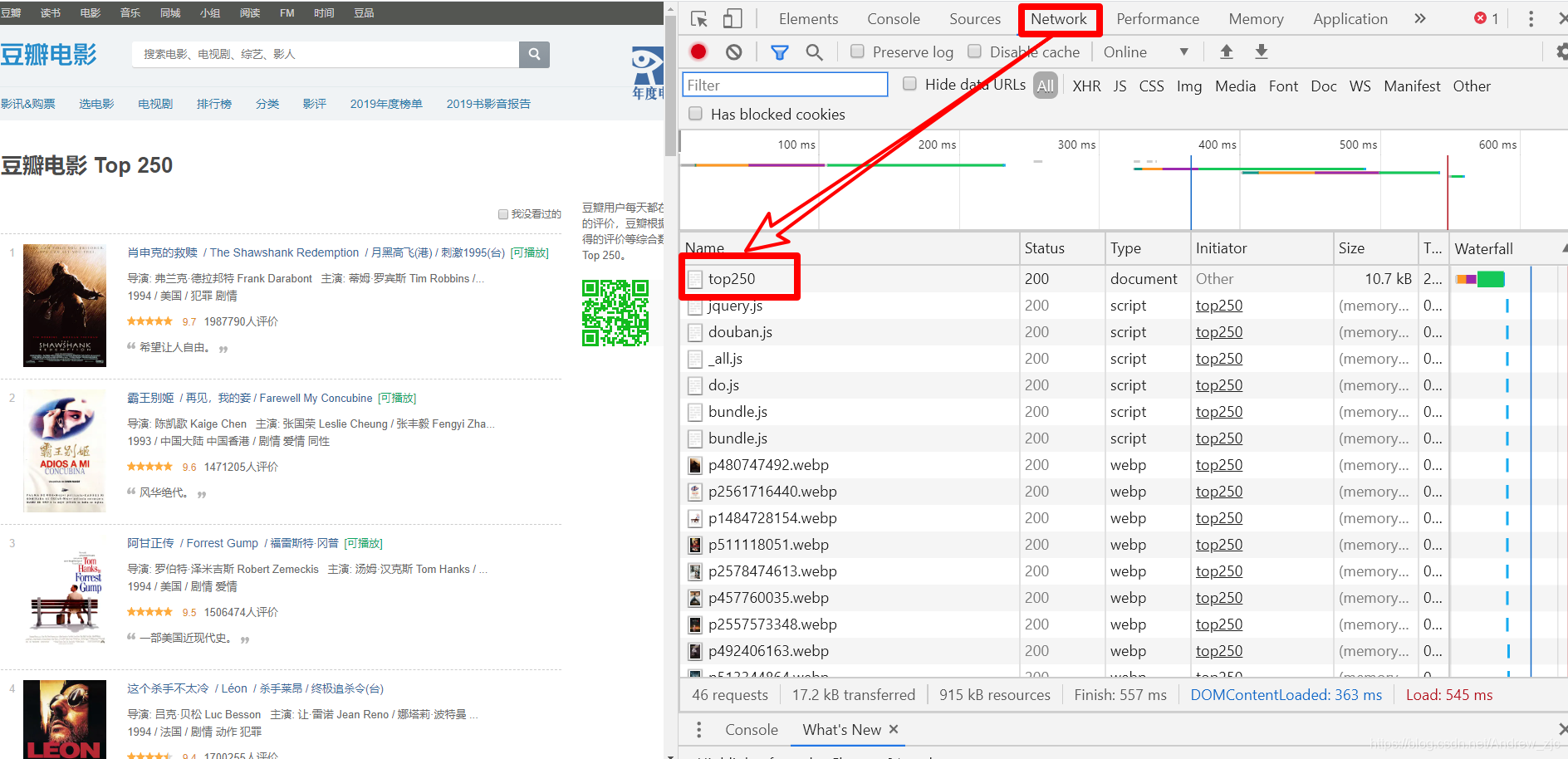The width and height of the screenshot is (1568, 759).
Task: Filter requests by Media type
Action: coord(1235,86)
